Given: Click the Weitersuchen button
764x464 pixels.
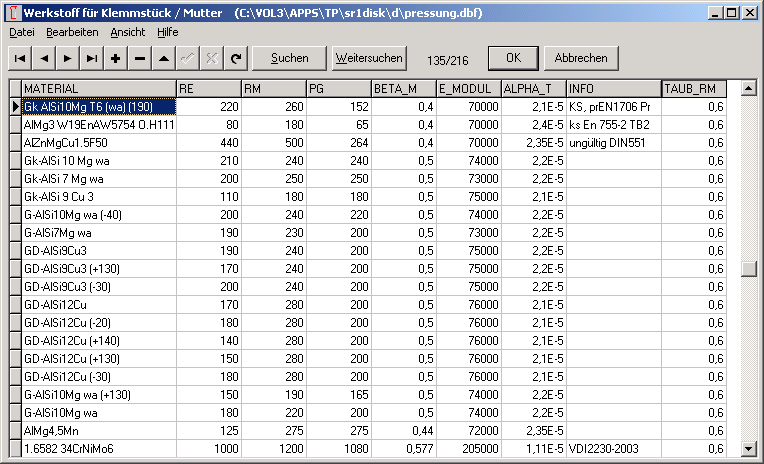Looking at the screenshot, I should (x=369, y=58).
